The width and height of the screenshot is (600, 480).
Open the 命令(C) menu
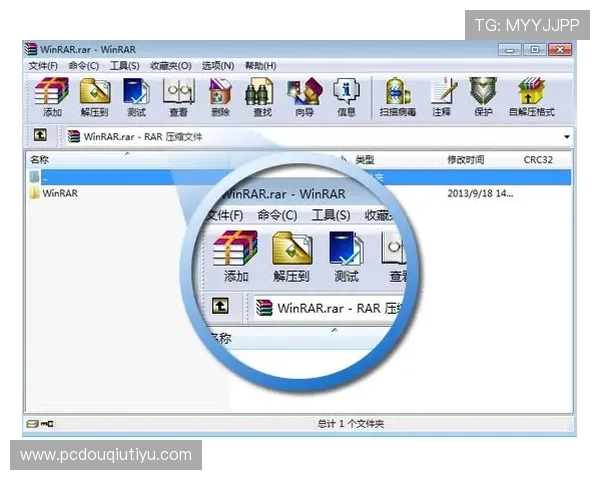point(83,66)
